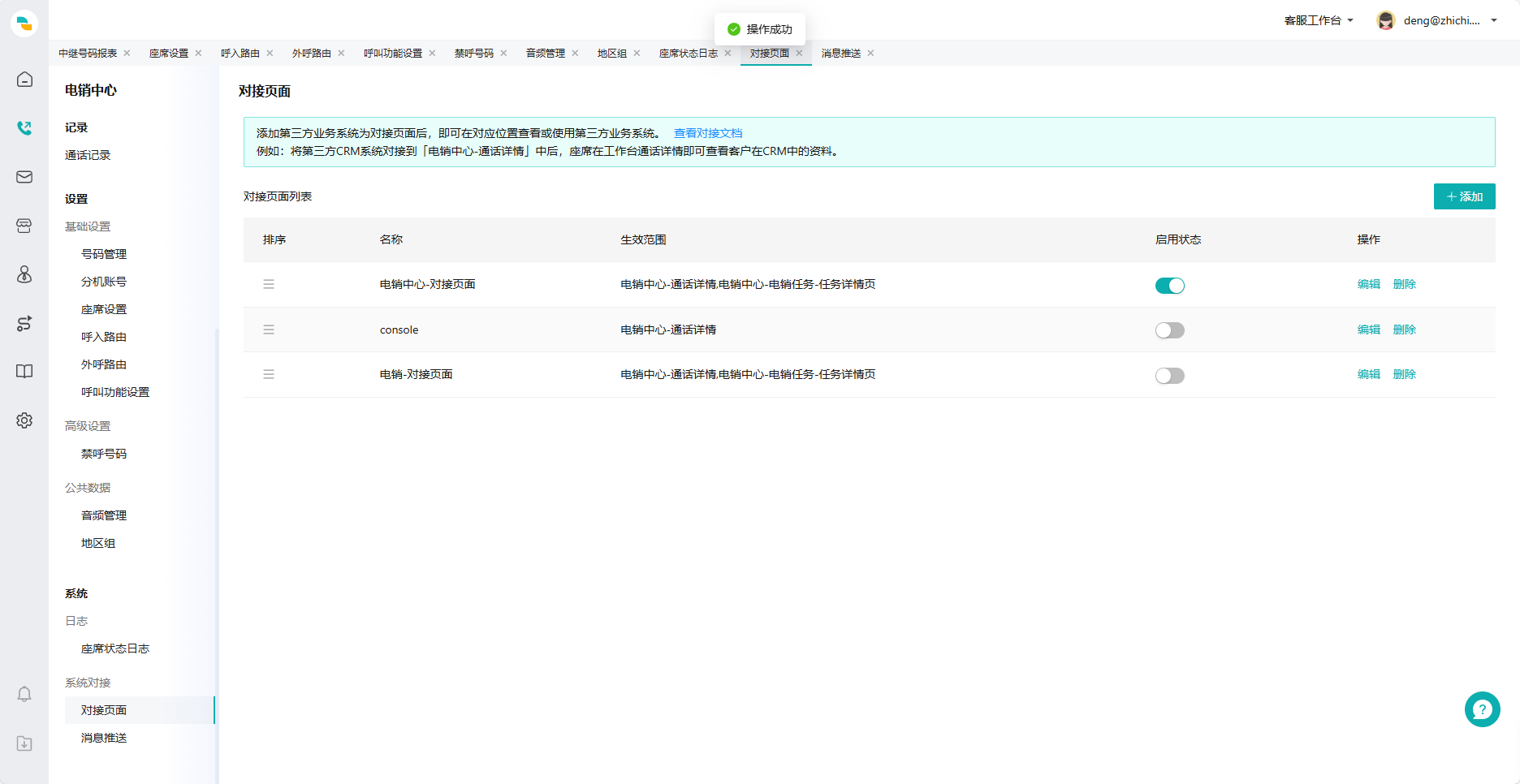This screenshot has width=1520, height=784.
Task: Switch to the 消息推送 tab
Action: [841, 53]
